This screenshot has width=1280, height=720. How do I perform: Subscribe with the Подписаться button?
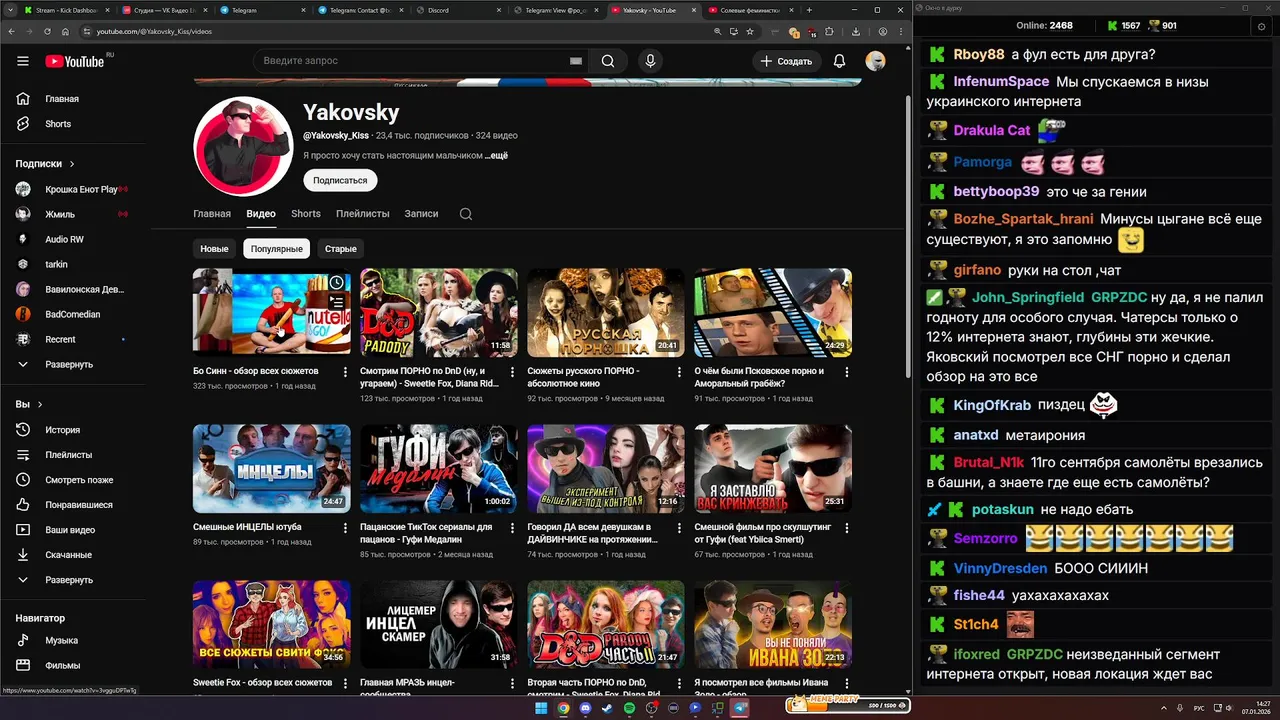click(340, 180)
